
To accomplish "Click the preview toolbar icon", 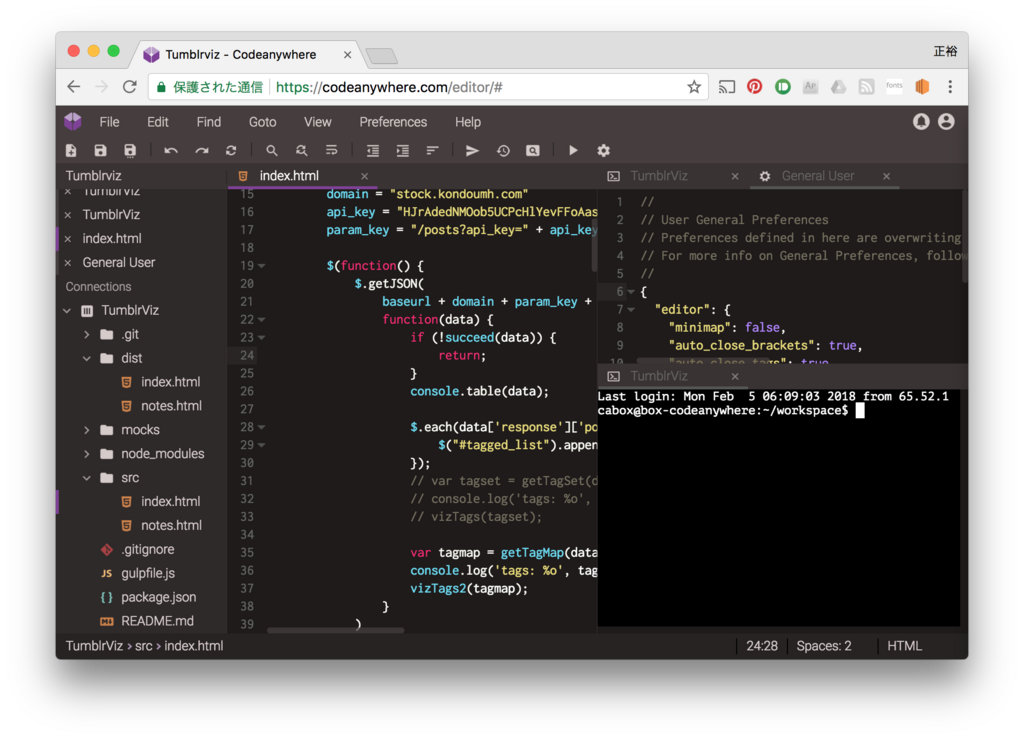I will (x=533, y=151).
